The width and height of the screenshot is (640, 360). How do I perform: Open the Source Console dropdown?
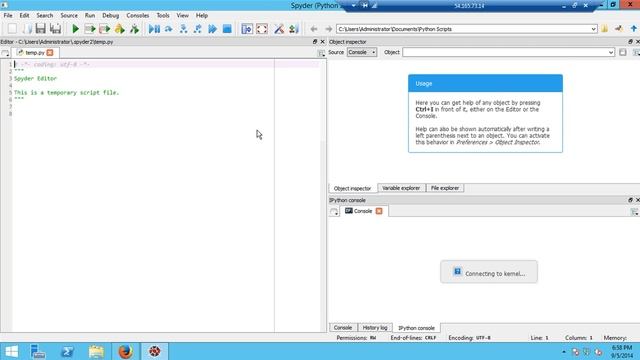[x=362, y=52]
